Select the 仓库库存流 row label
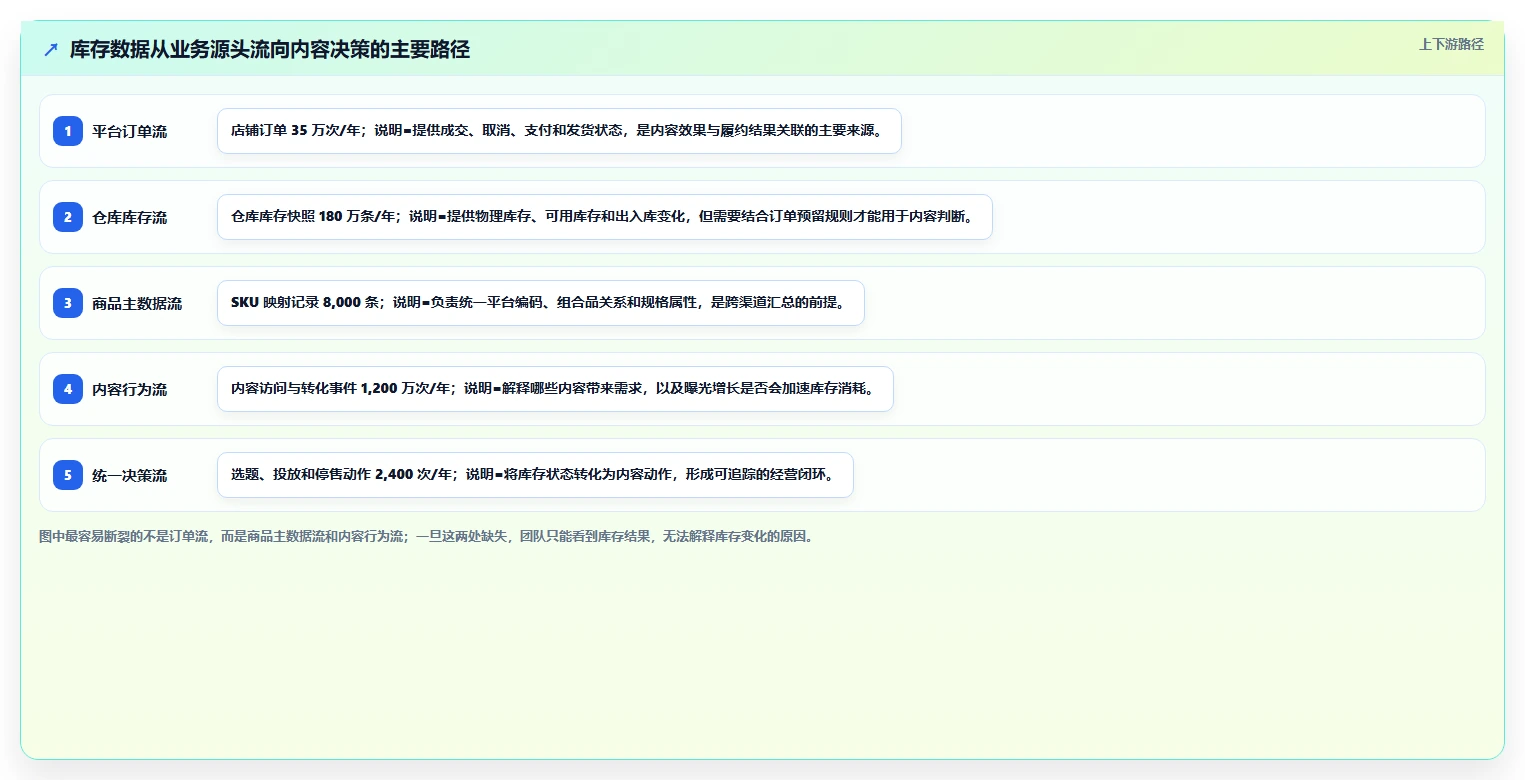 pos(130,217)
